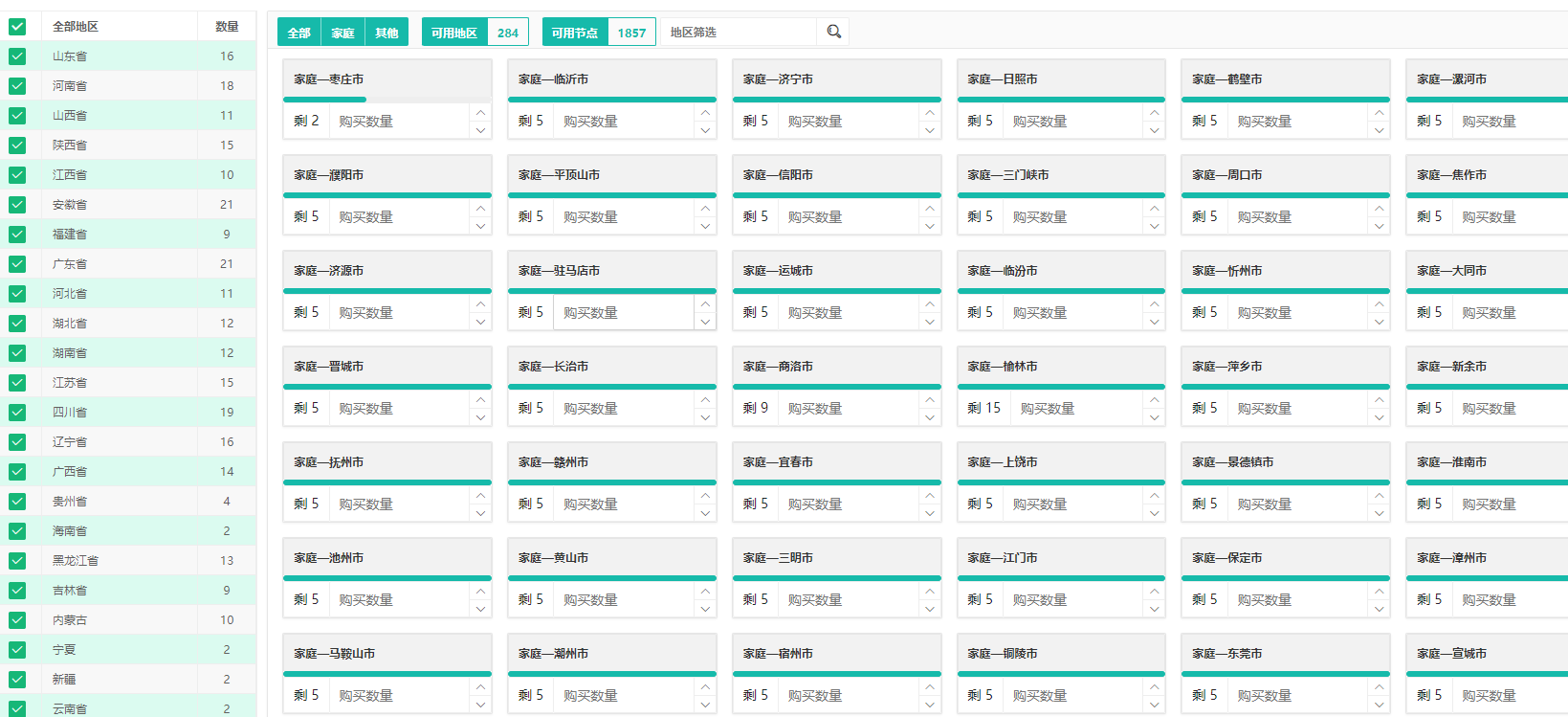Increase quantity for 家庭—马鞍山市

point(480,686)
